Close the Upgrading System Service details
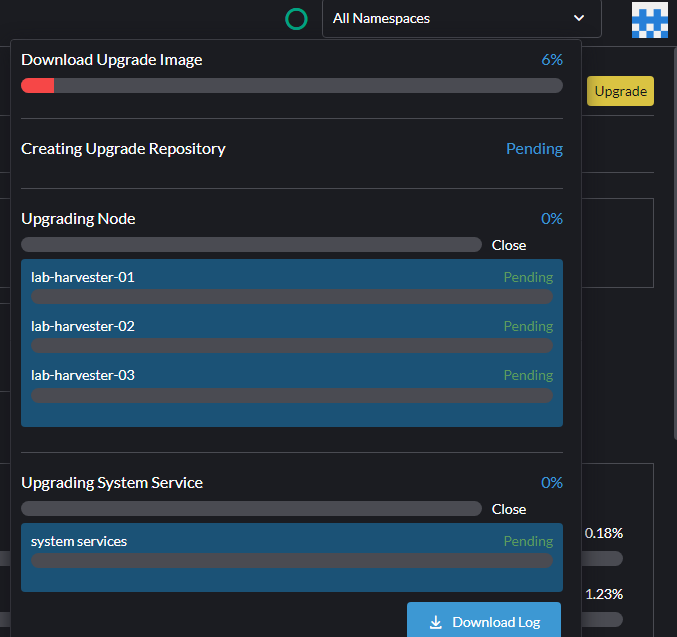677x637 pixels. 509,509
